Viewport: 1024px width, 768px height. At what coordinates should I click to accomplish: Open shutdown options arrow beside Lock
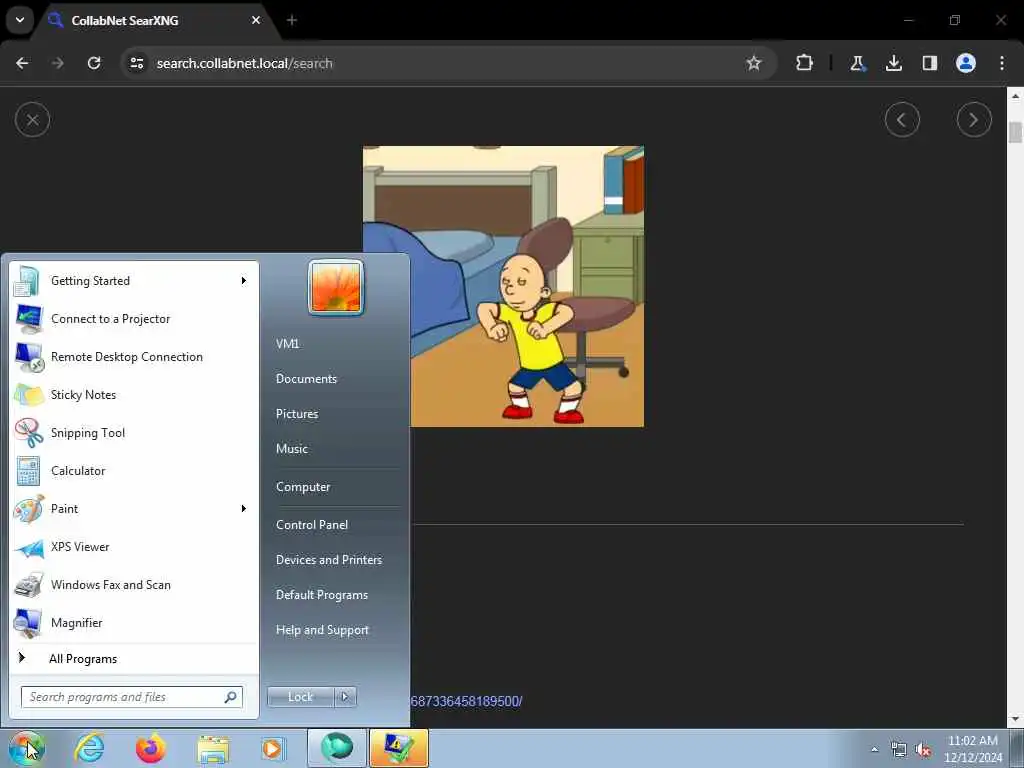tap(345, 697)
